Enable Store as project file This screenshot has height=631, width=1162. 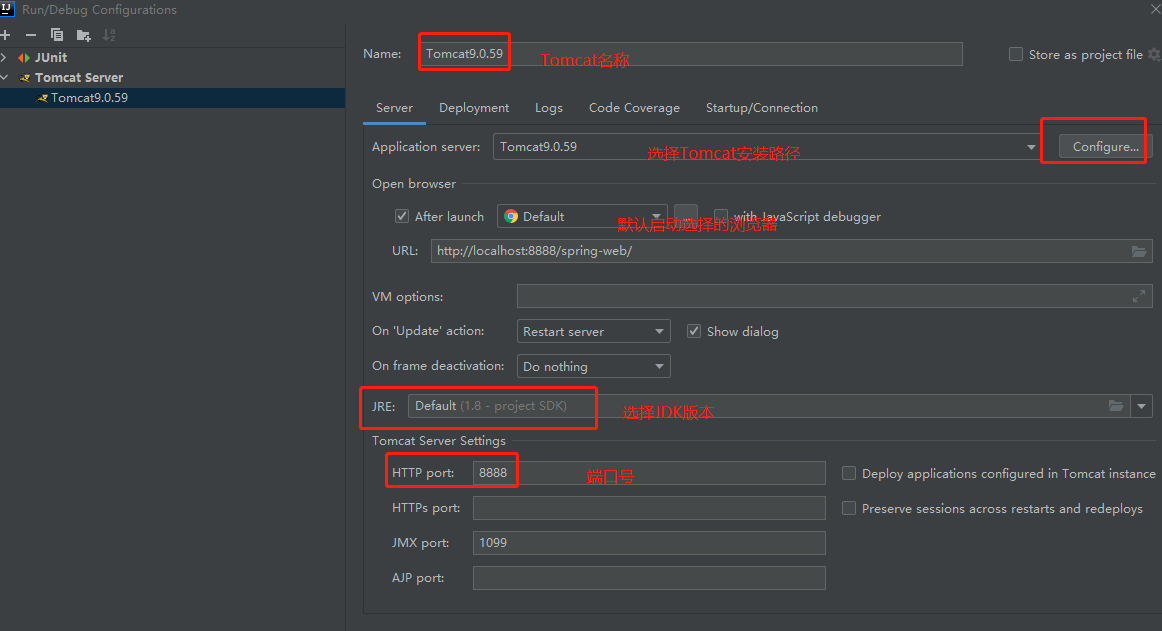1016,54
